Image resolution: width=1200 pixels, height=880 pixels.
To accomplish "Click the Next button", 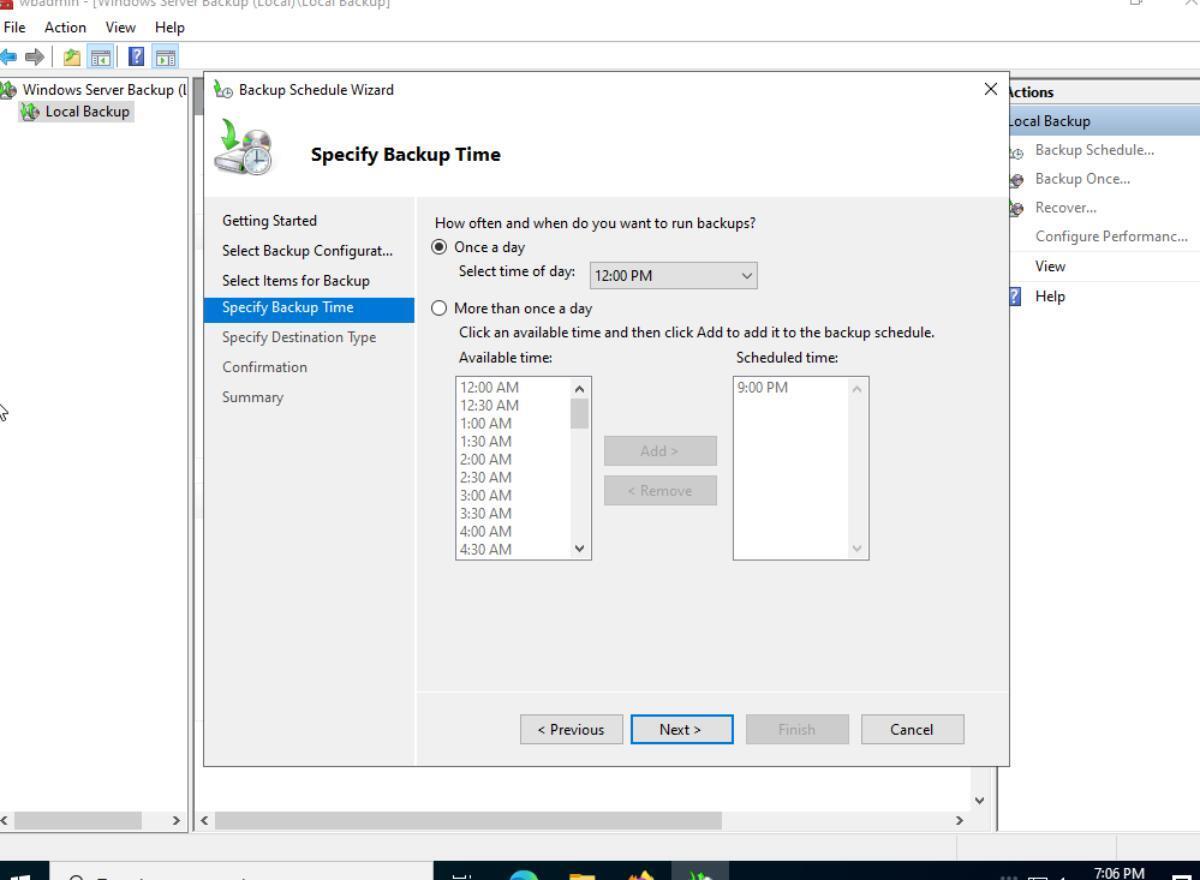I will click(x=681, y=729).
